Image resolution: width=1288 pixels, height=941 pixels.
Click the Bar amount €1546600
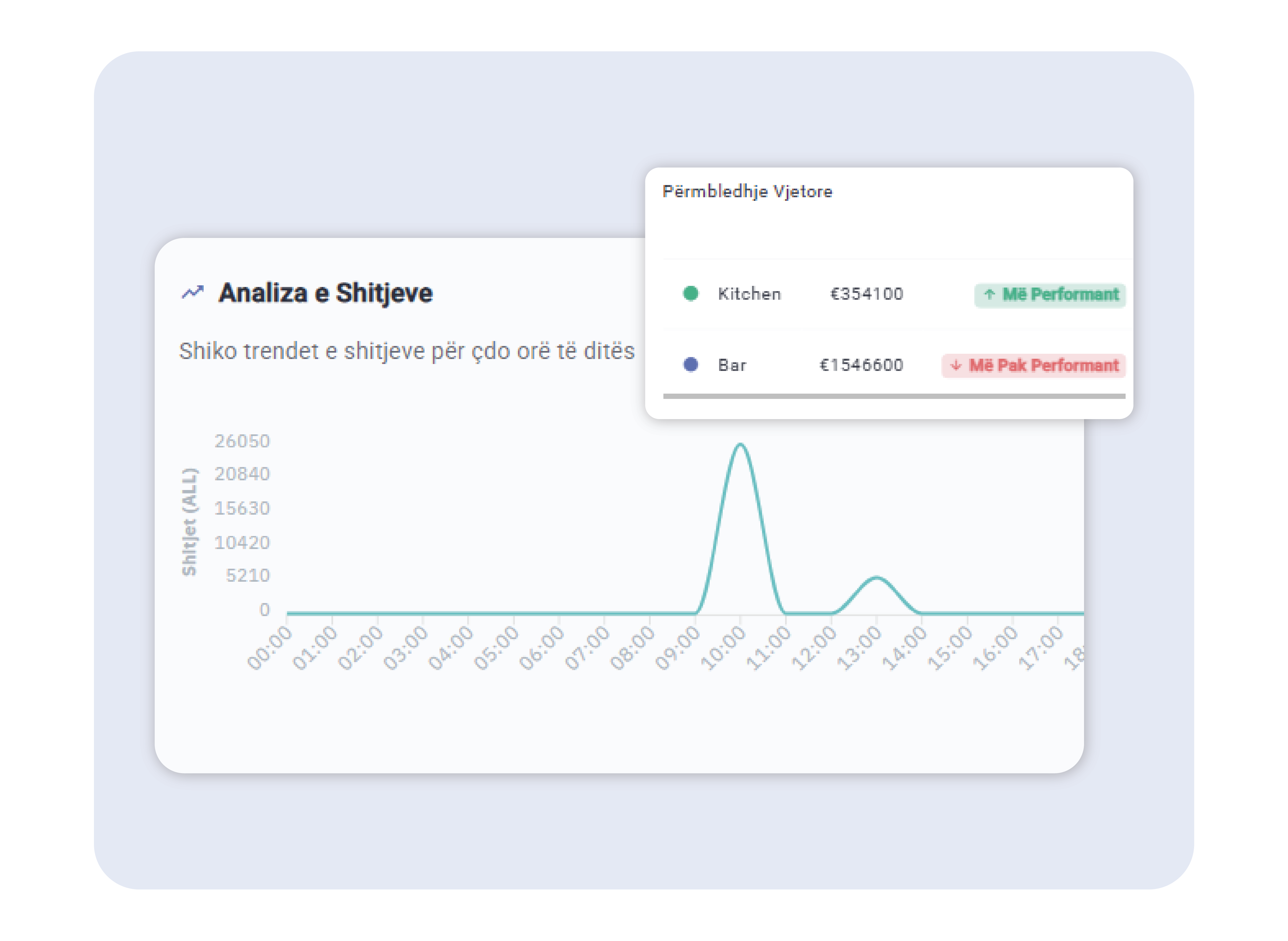pos(861,365)
